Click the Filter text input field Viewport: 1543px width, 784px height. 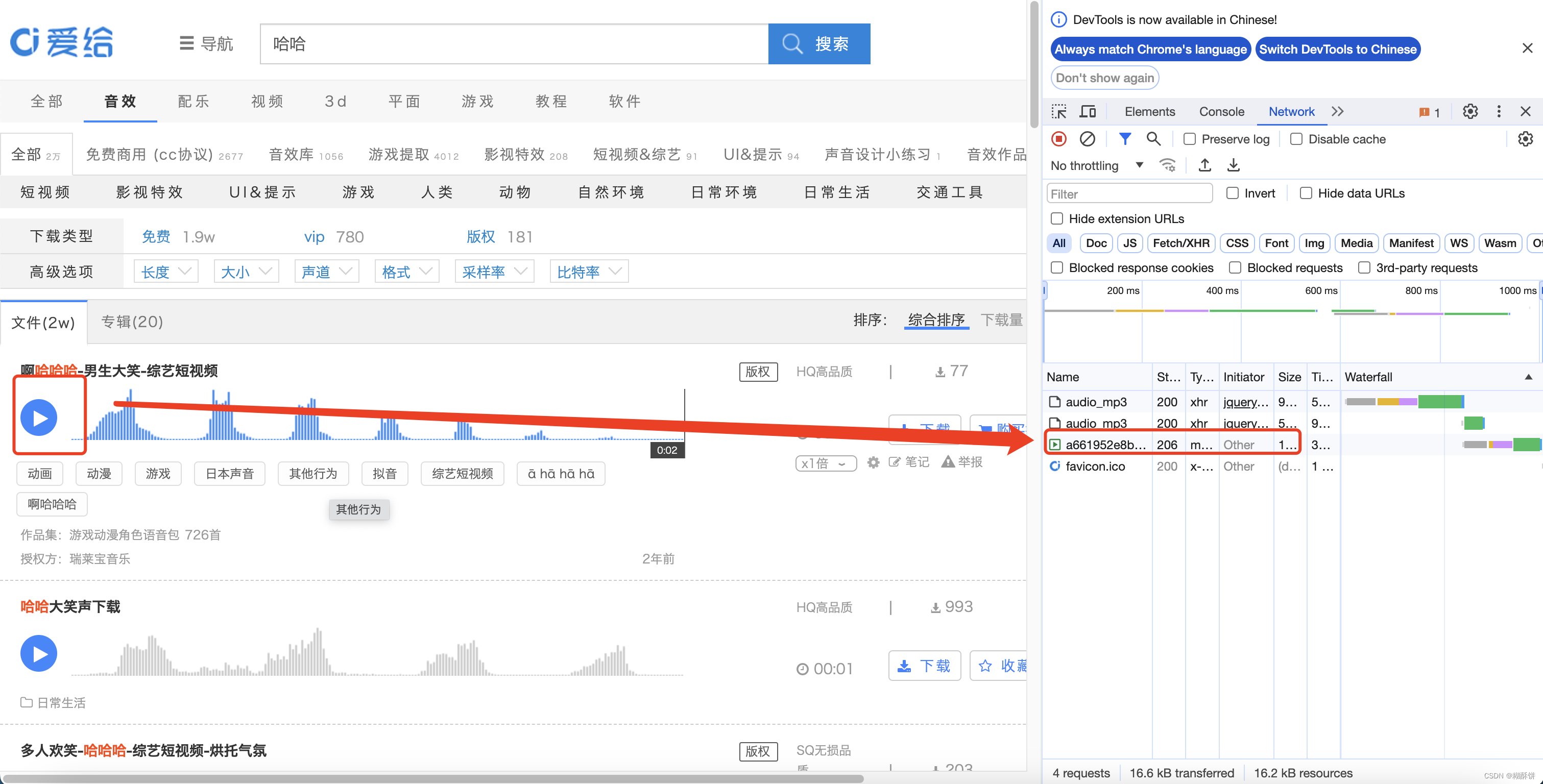click(1129, 193)
